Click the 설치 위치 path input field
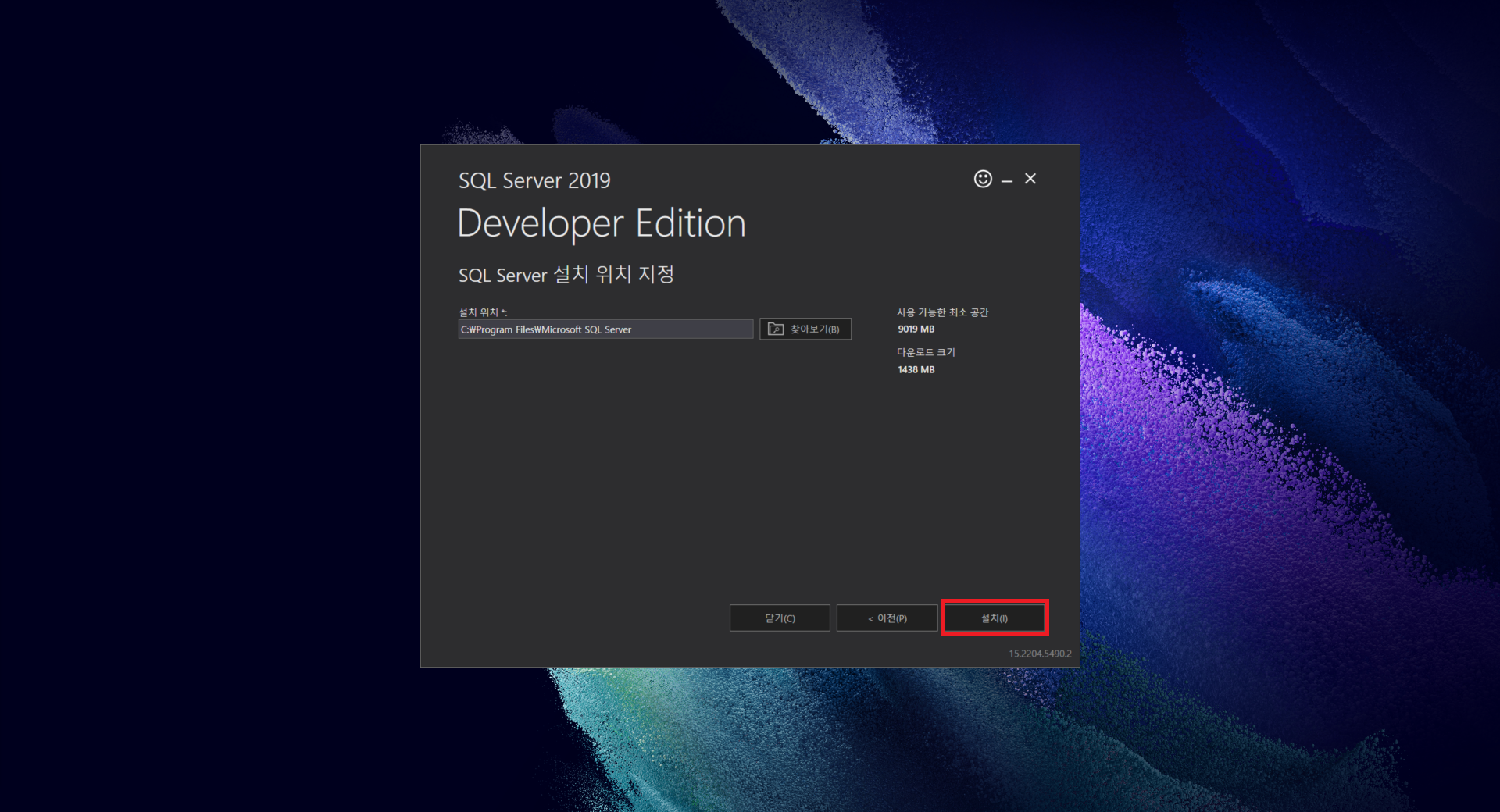The image size is (1500, 812). 605,329
